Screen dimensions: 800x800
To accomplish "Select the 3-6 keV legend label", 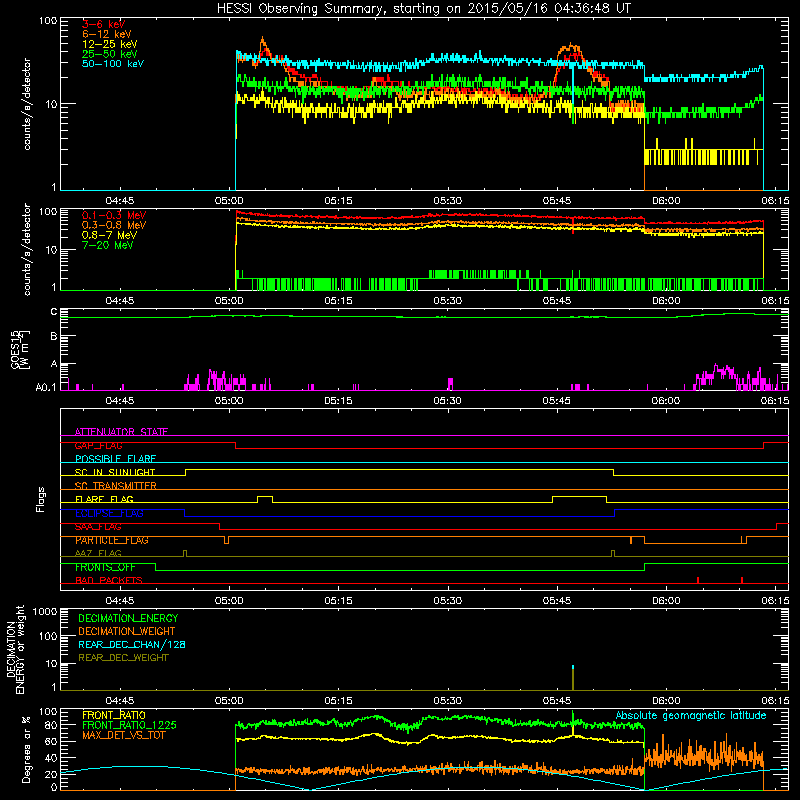I will pyautogui.click(x=103, y=24).
